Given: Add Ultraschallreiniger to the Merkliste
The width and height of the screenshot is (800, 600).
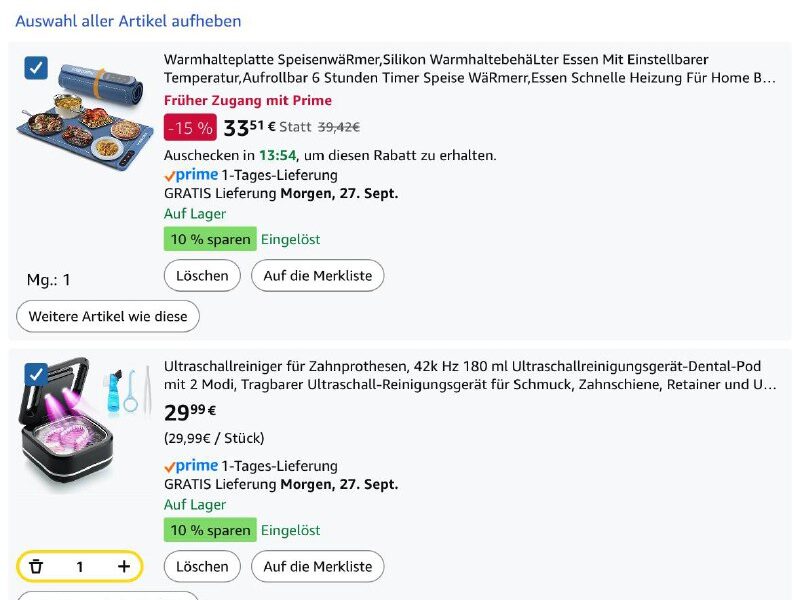Looking at the screenshot, I should pyautogui.click(x=317, y=566).
